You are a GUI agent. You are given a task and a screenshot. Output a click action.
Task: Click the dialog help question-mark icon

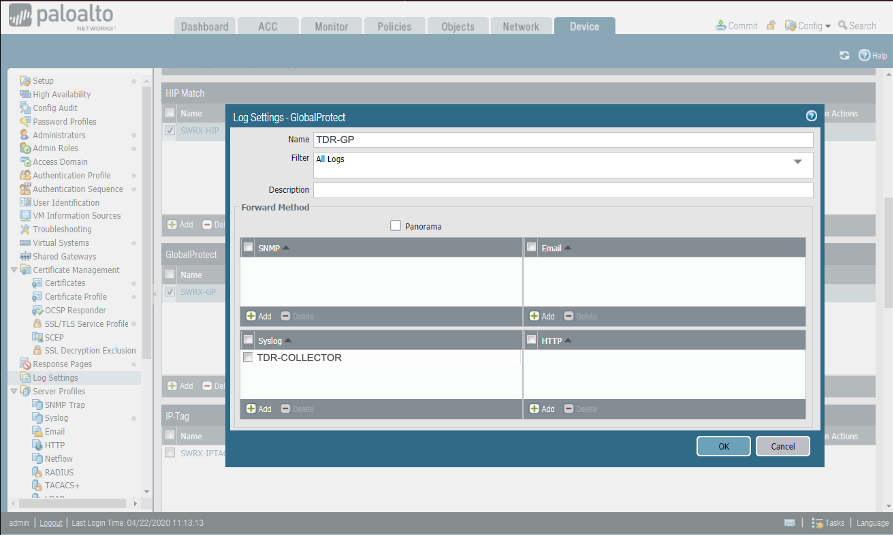tap(812, 116)
